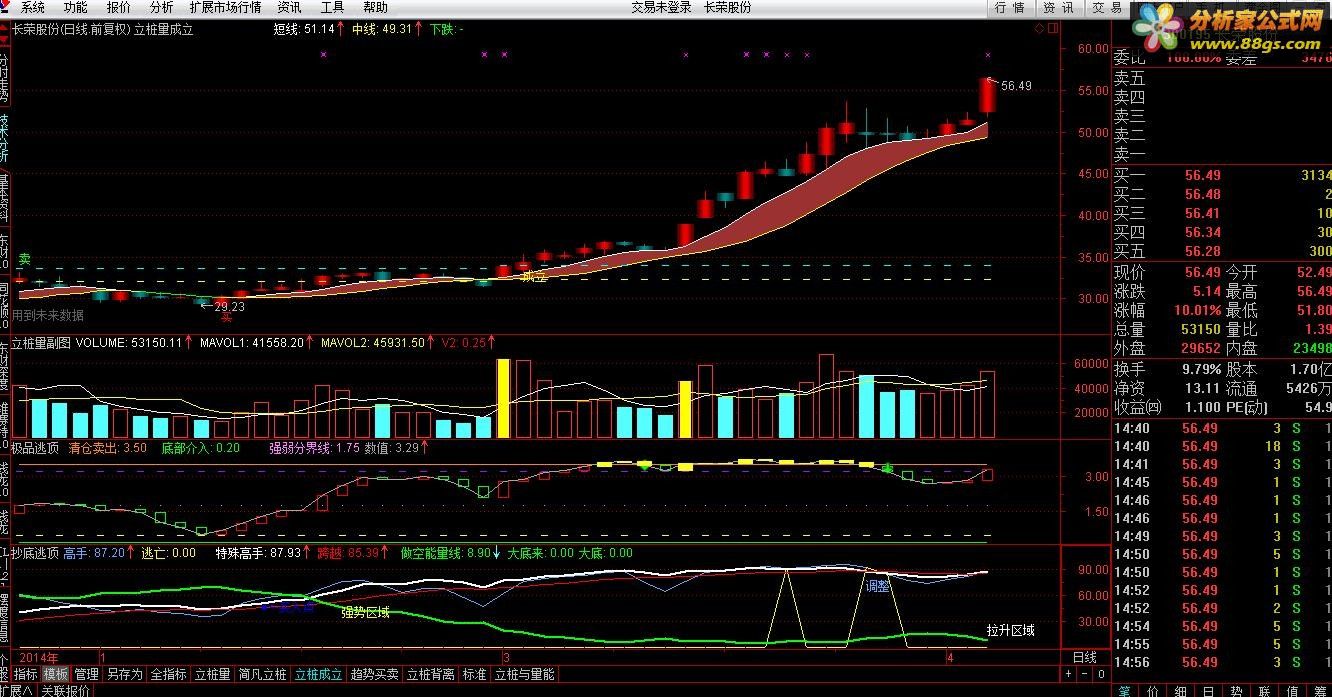Click the 资讯 button at top right
Image resolution: width=1332 pixels, height=697 pixels.
(x=1058, y=8)
